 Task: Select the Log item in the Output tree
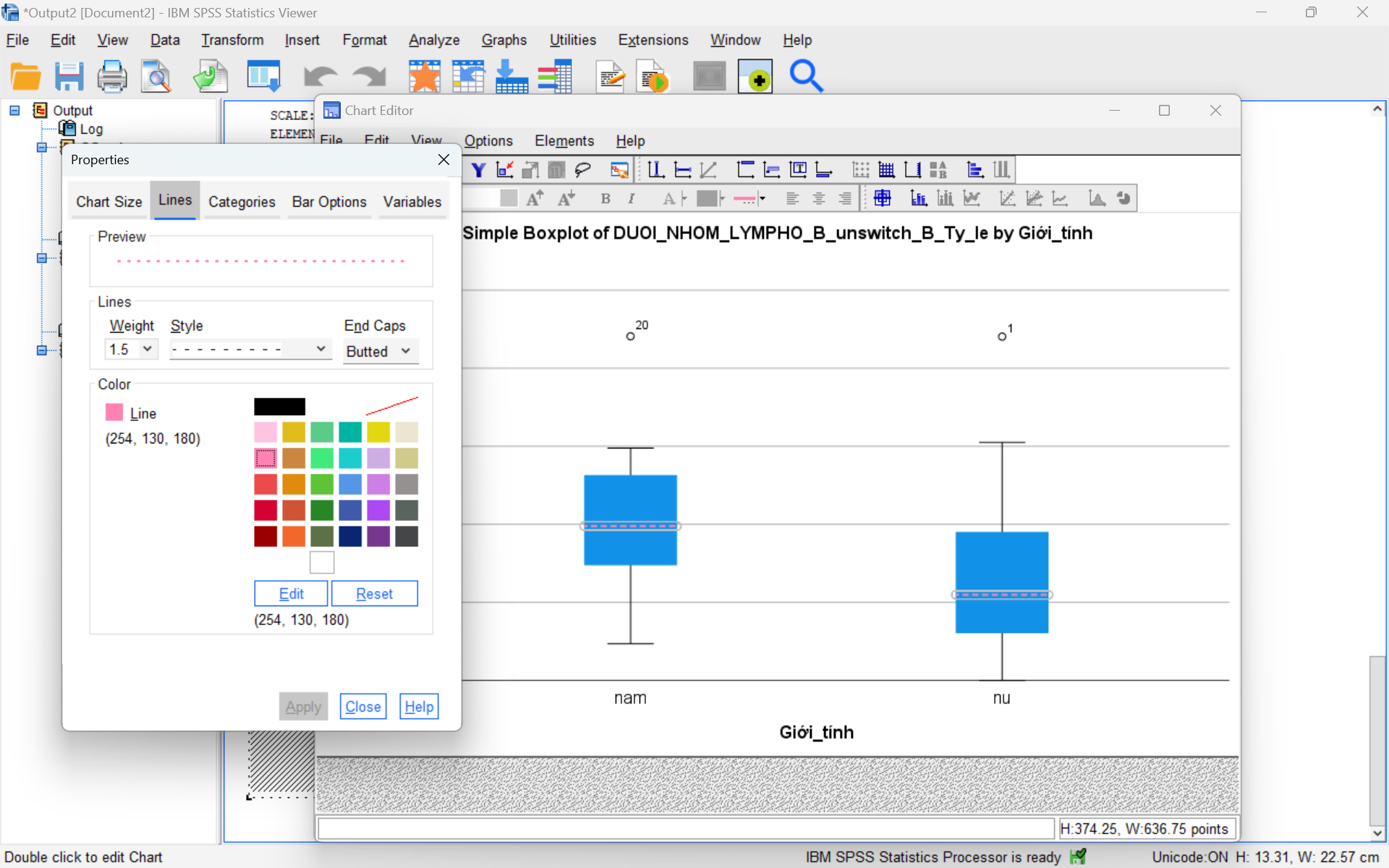(91, 129)
